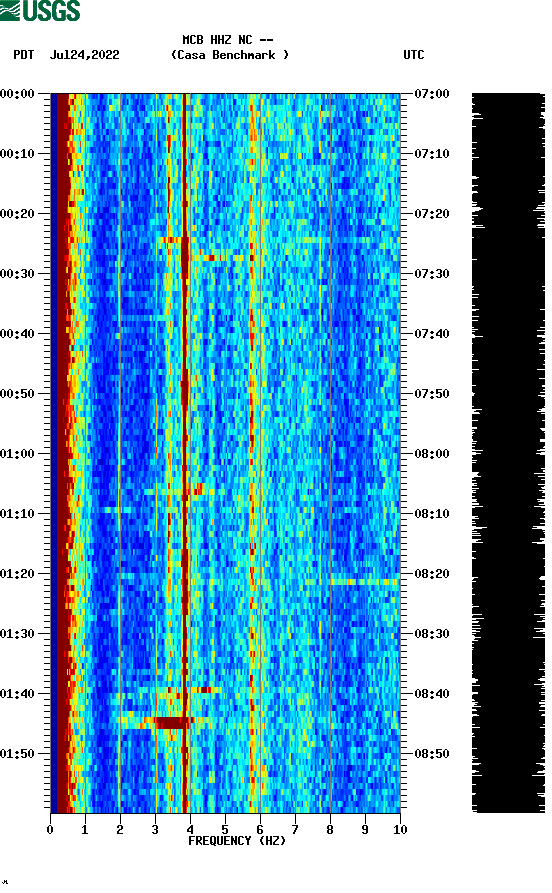This screenshot has height=893, width=552.
Task: Click the '08:00' UTC time label
Action: (432, 454)
